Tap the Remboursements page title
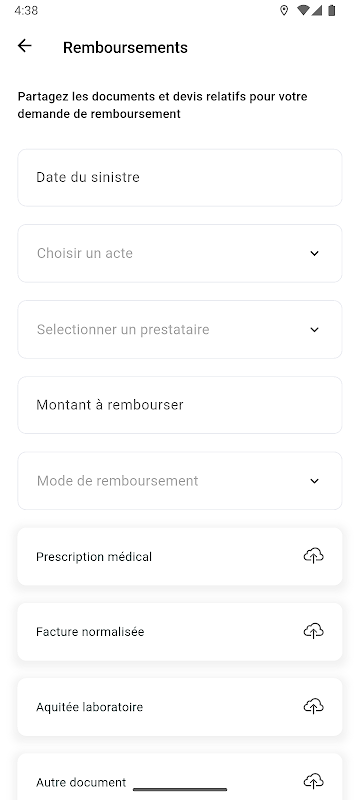 pos(125,47)
